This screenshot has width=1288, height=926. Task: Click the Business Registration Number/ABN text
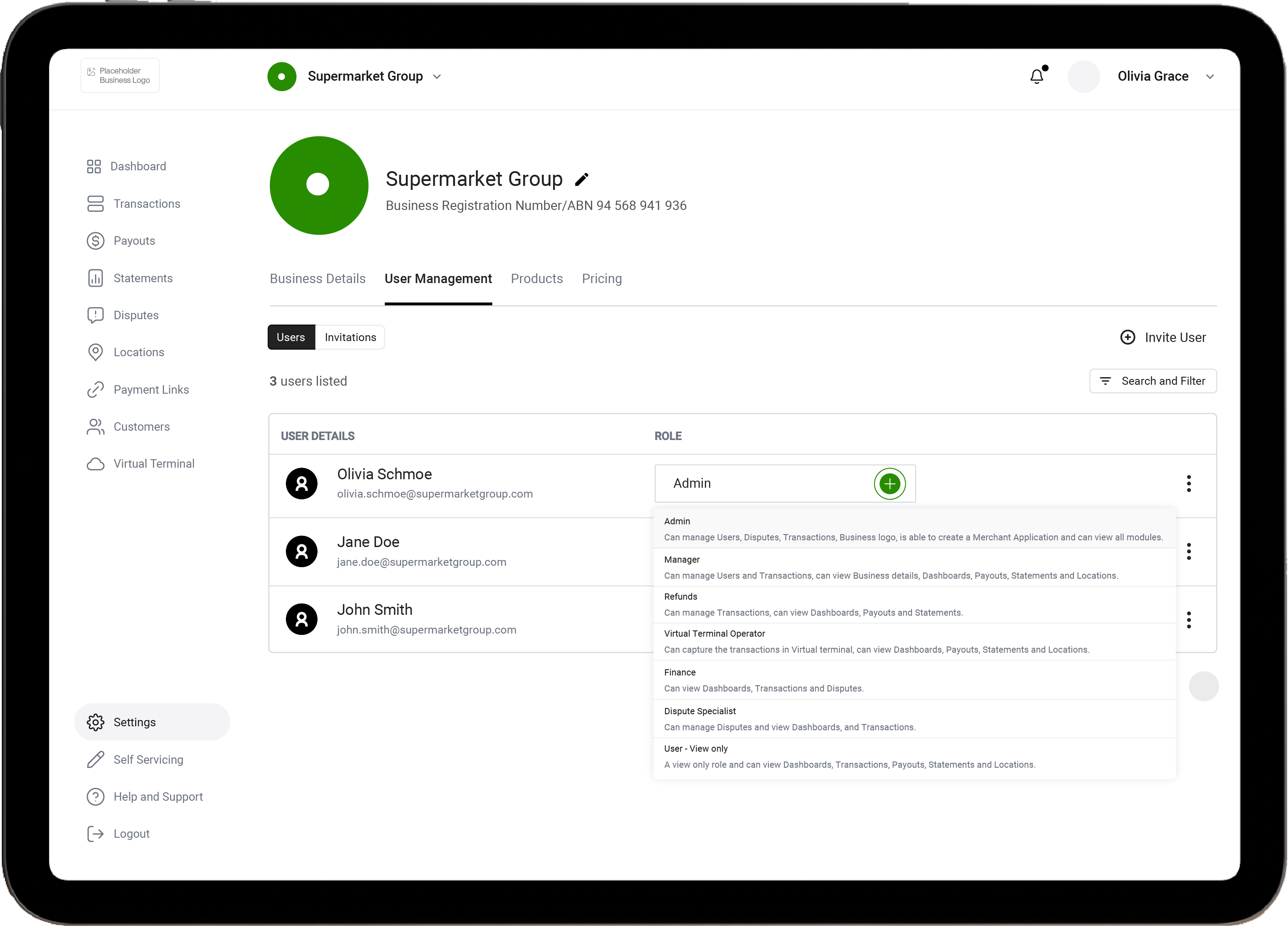536,206
